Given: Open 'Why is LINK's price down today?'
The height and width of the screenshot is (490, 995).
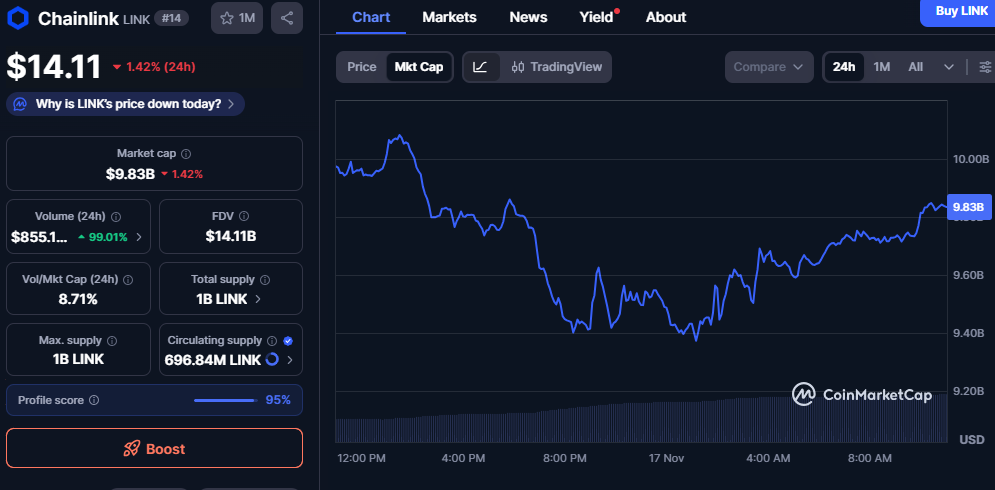Looking at the screenshot, I should (126, 103).
